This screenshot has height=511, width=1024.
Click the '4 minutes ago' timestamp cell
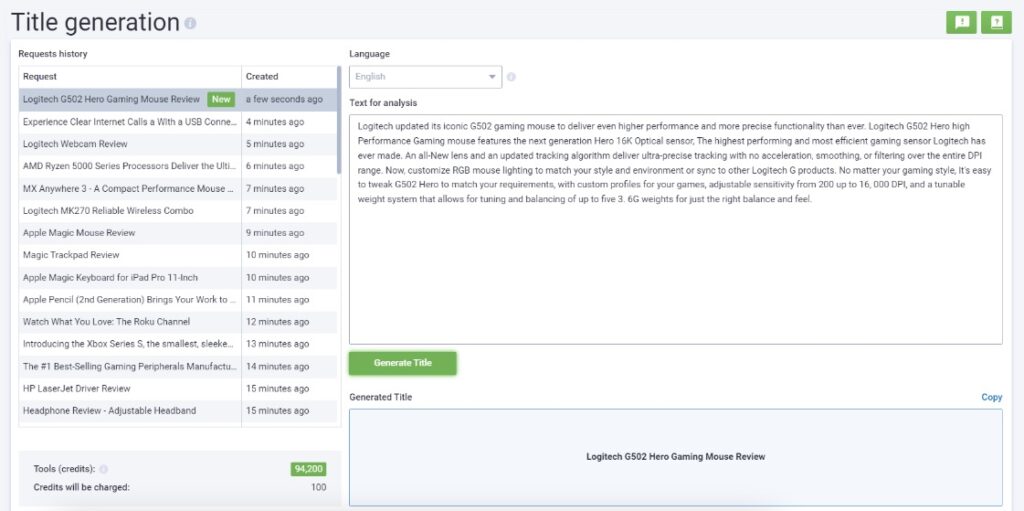pyautogui.click(x=289, y=122)
